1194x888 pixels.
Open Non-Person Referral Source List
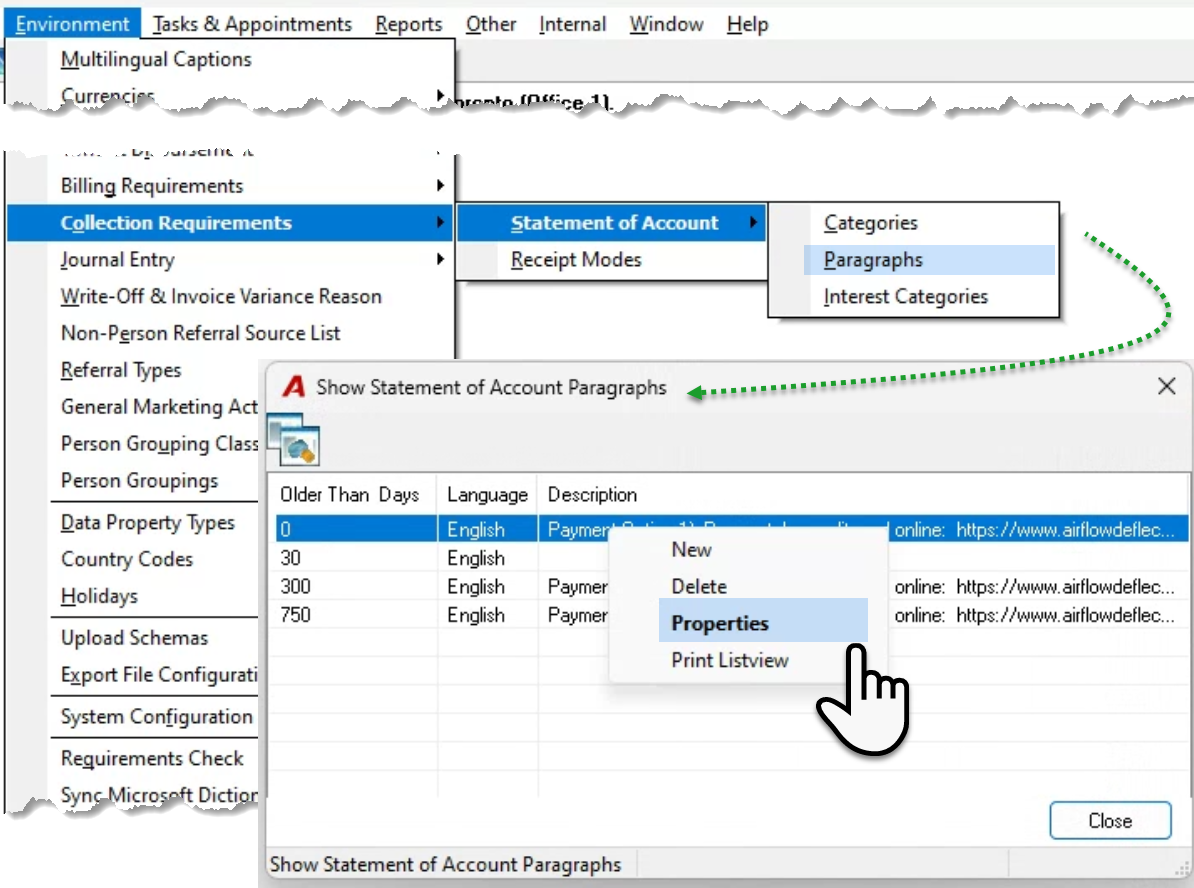tap(231, 333)
